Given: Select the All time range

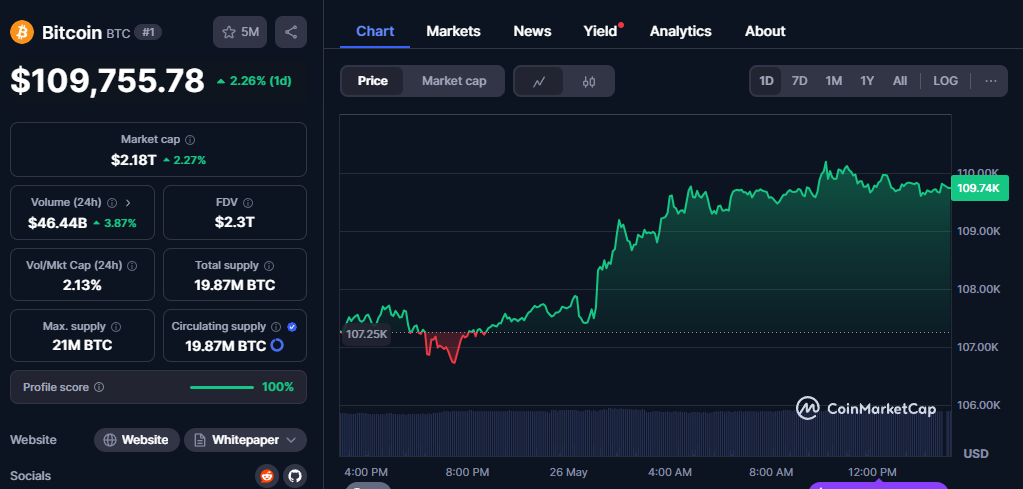Looking at the screenshot, I should pyautogui.click(x=900, y=81).
